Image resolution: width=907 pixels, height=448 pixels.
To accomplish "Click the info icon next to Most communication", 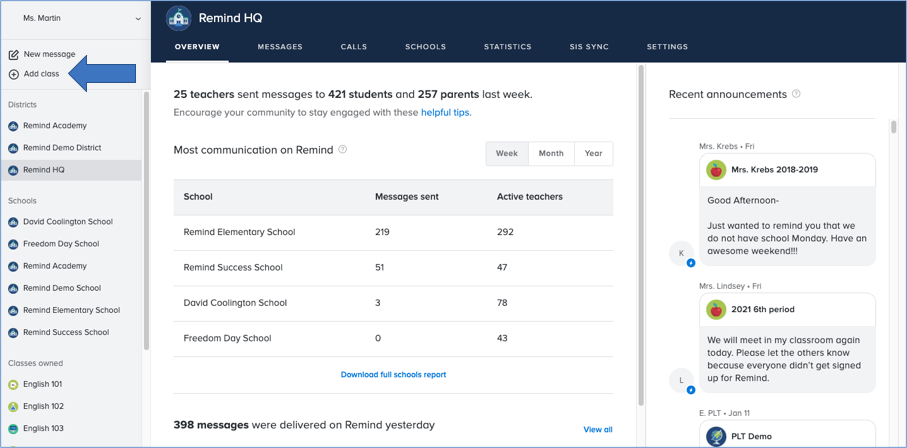I will click(343, 150).
